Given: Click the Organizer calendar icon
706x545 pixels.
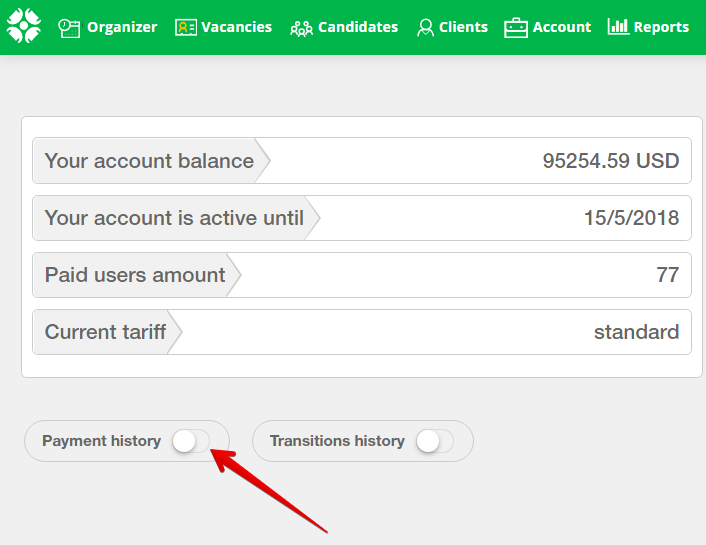Looking at the screenshot, I should (69, 28).
